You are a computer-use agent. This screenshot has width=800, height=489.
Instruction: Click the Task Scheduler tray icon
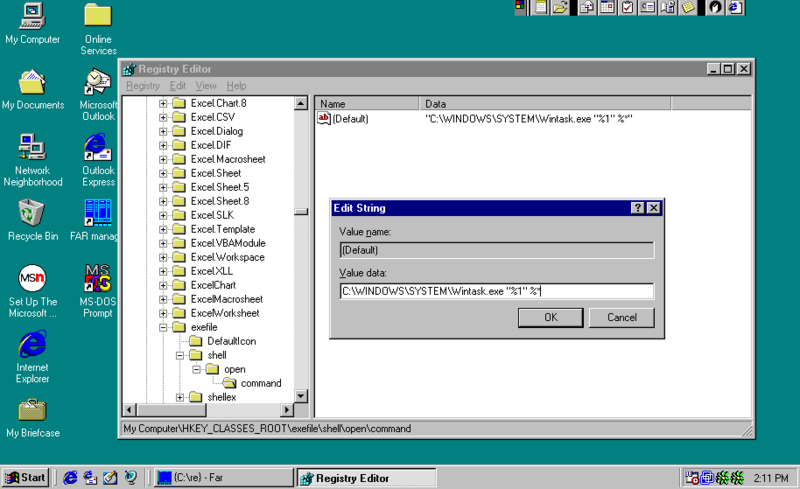click(692, 478)
